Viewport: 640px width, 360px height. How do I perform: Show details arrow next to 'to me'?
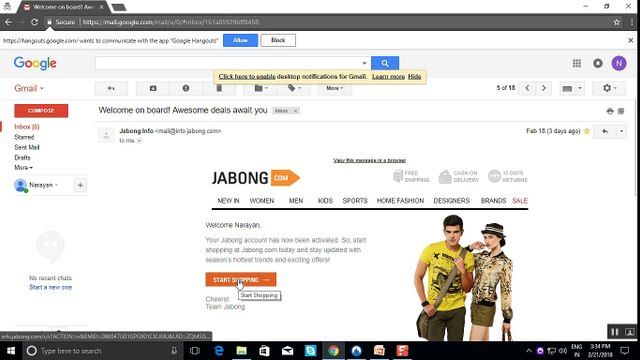point(140,140)
